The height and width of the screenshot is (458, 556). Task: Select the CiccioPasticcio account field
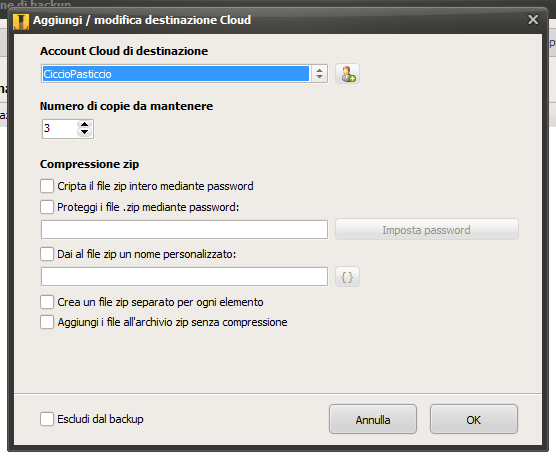coord(176,74)
